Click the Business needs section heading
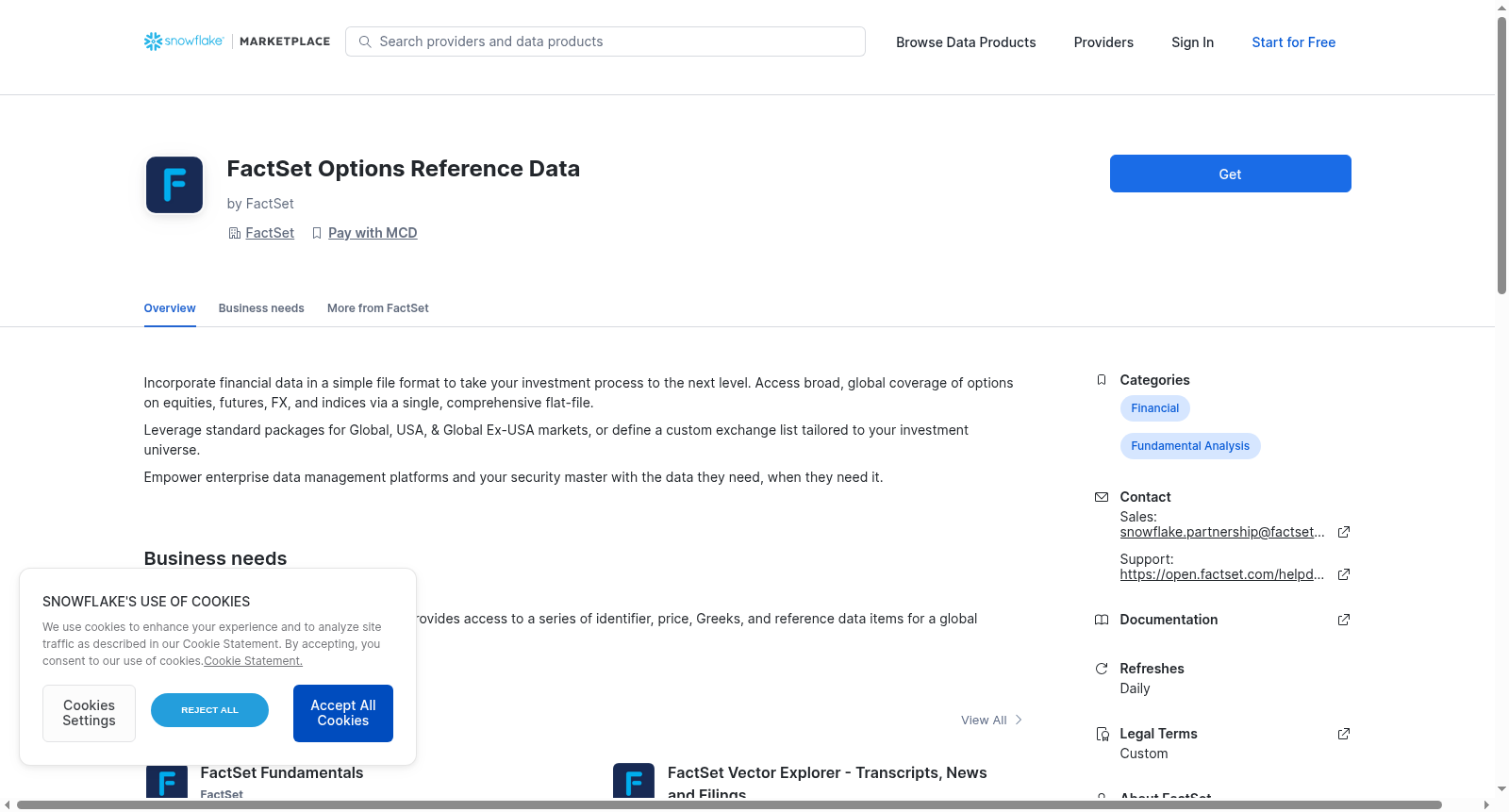1509x812 pixels. tap(215, 558)
